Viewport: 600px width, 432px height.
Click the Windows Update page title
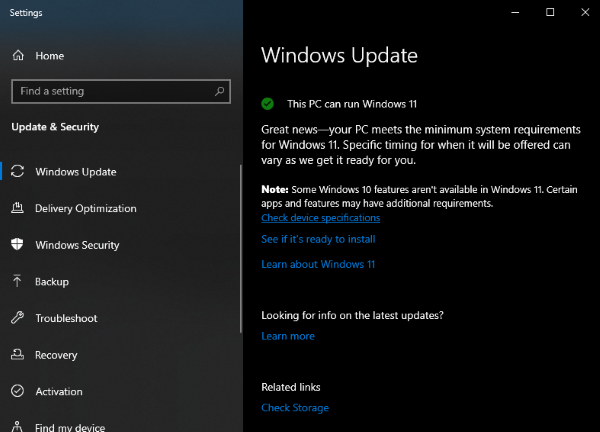(x=339, y=55)
